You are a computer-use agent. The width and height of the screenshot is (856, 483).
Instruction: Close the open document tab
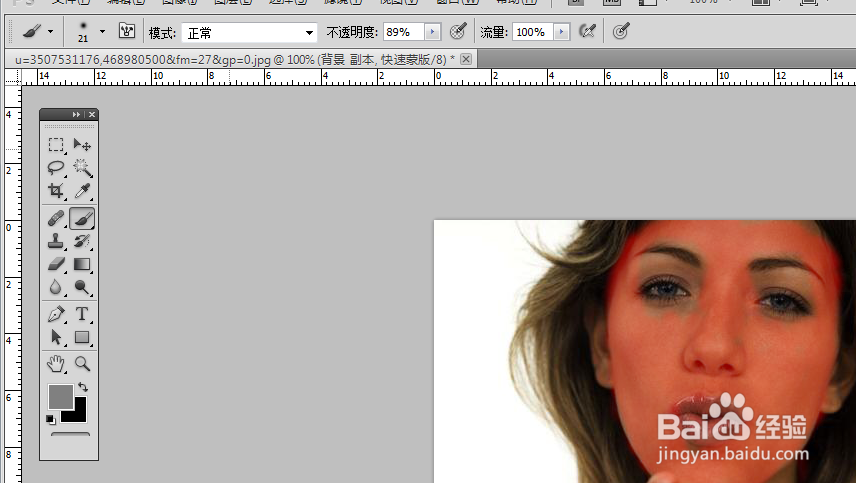click(x=466, y=59)
